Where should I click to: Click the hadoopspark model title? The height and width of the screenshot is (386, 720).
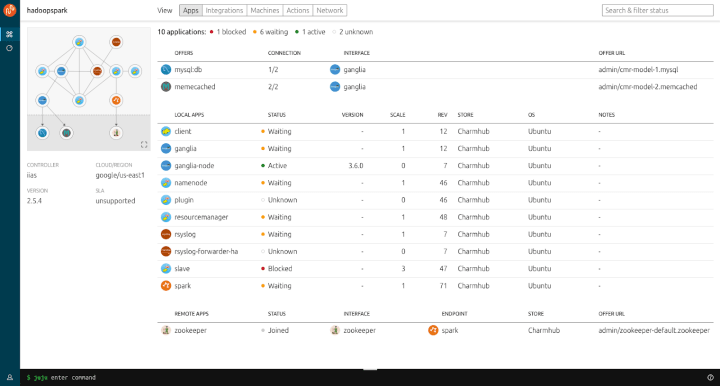pyautogui.click(x=47, y=10)
